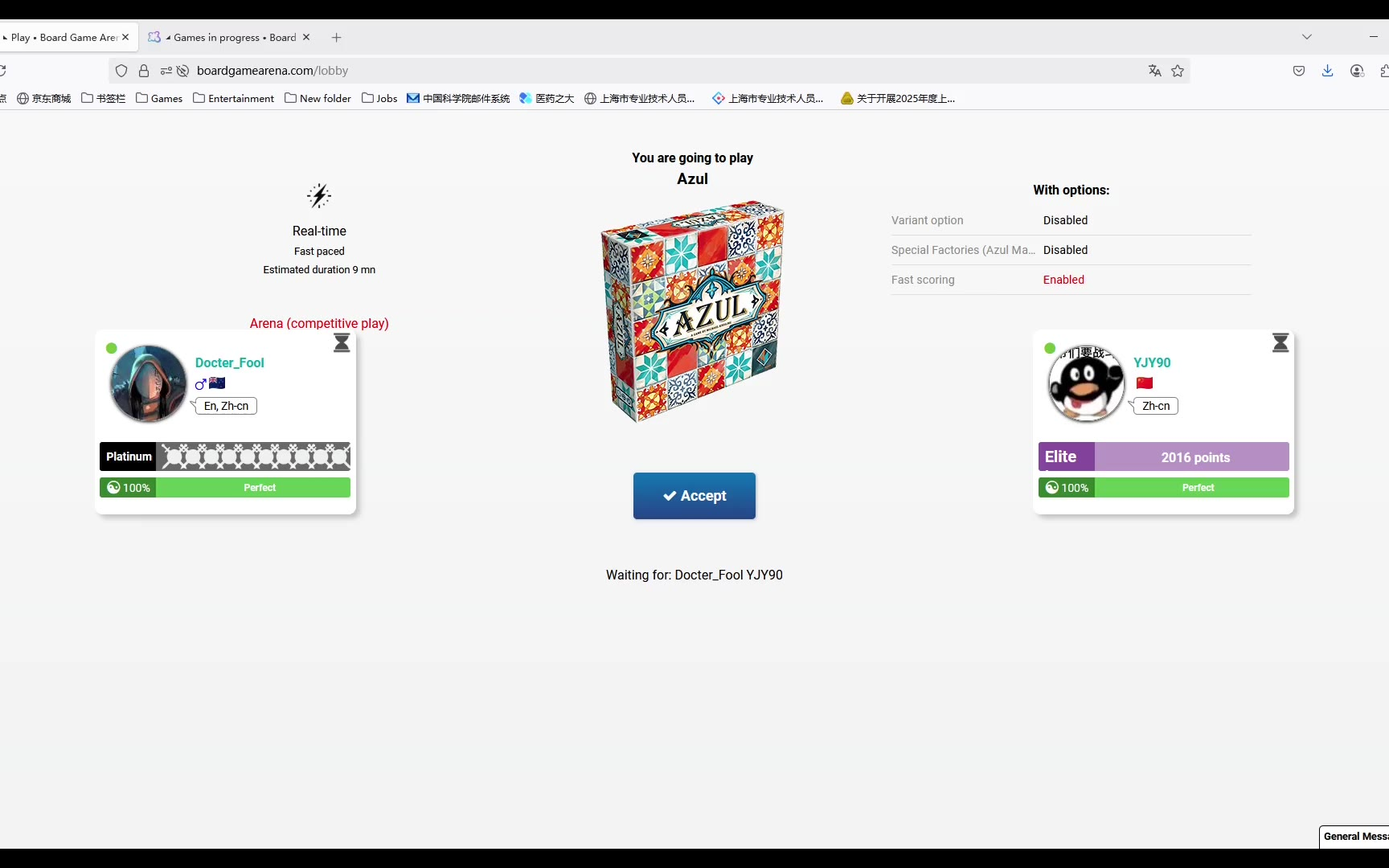
Task: Click the Elite 2016 points bar
Action: coord(1164,457)
